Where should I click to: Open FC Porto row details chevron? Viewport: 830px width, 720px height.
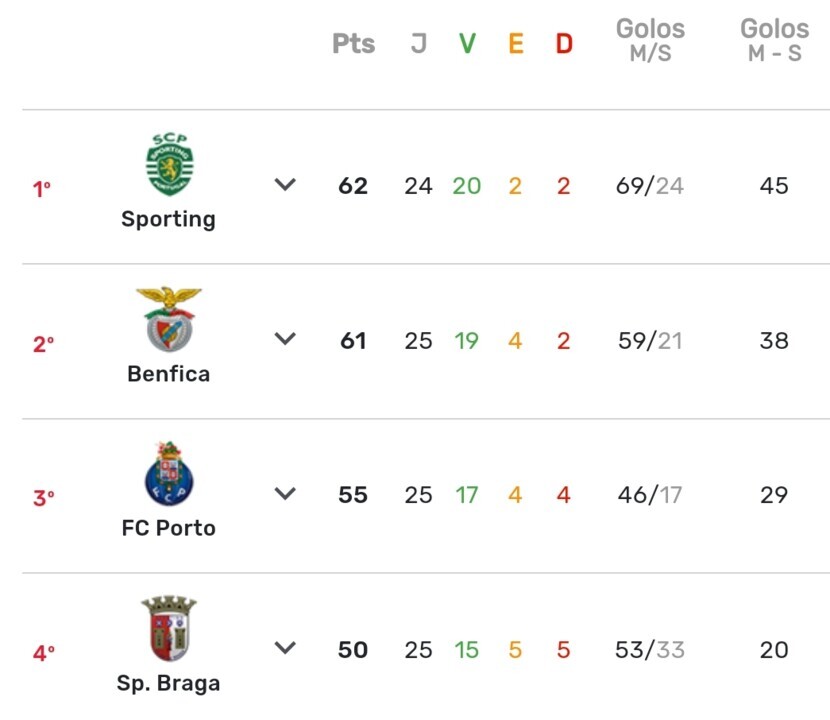(x=286, y=494)
